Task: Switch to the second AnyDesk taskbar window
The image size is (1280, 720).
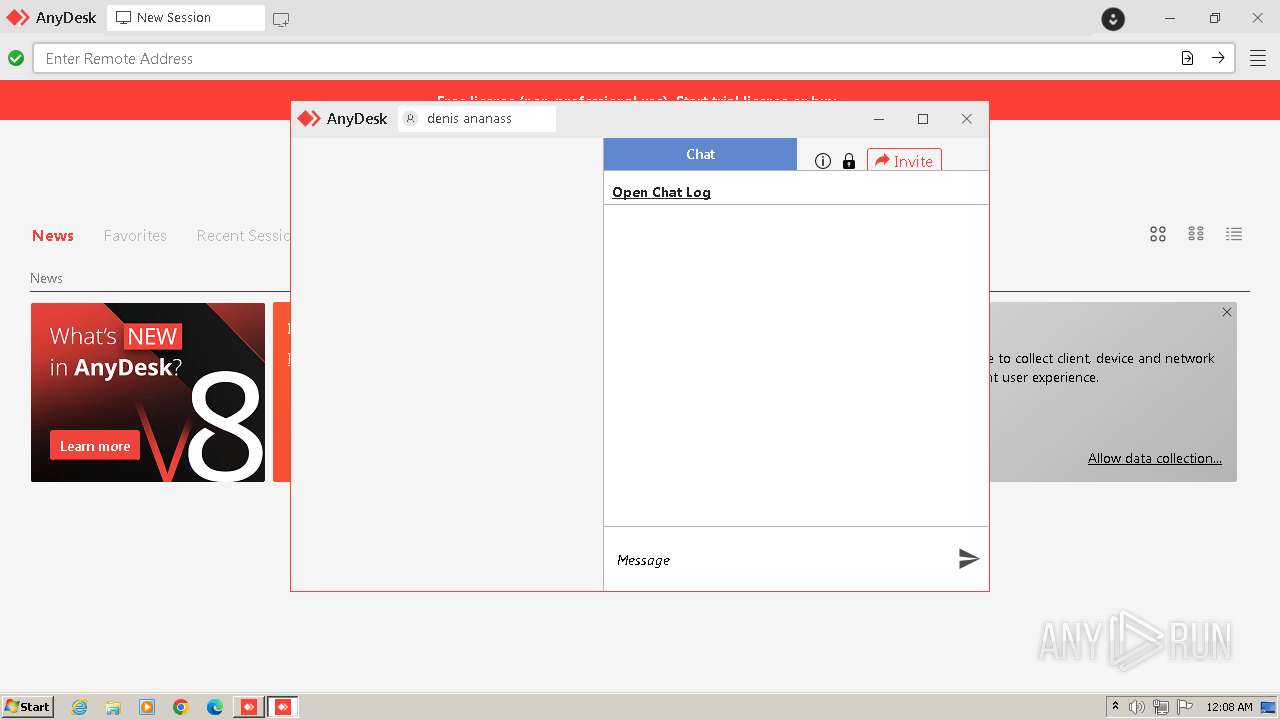Action: [x=283, y=707]
